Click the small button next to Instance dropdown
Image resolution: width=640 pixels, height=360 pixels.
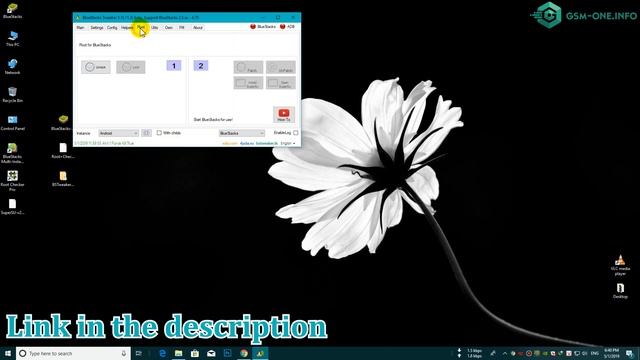click(146, 133)
